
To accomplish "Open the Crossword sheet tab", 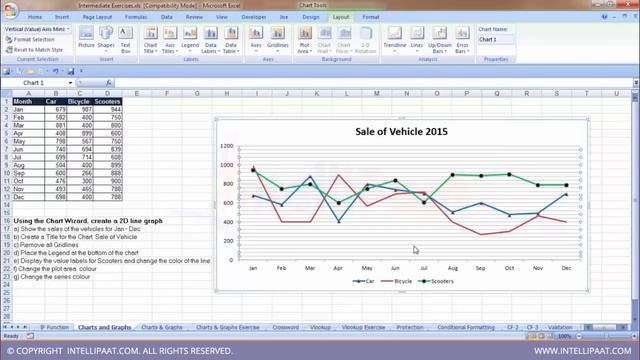I will coord(285,327).
